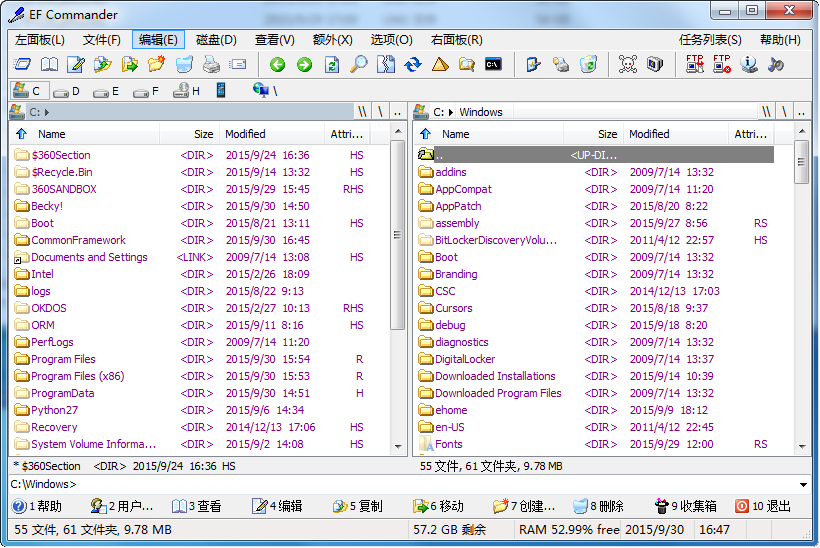The width and height of the screenshot is (820, 548).
Task: Select the <UP-DI... parent row in right panel
Action: (596, 155)
